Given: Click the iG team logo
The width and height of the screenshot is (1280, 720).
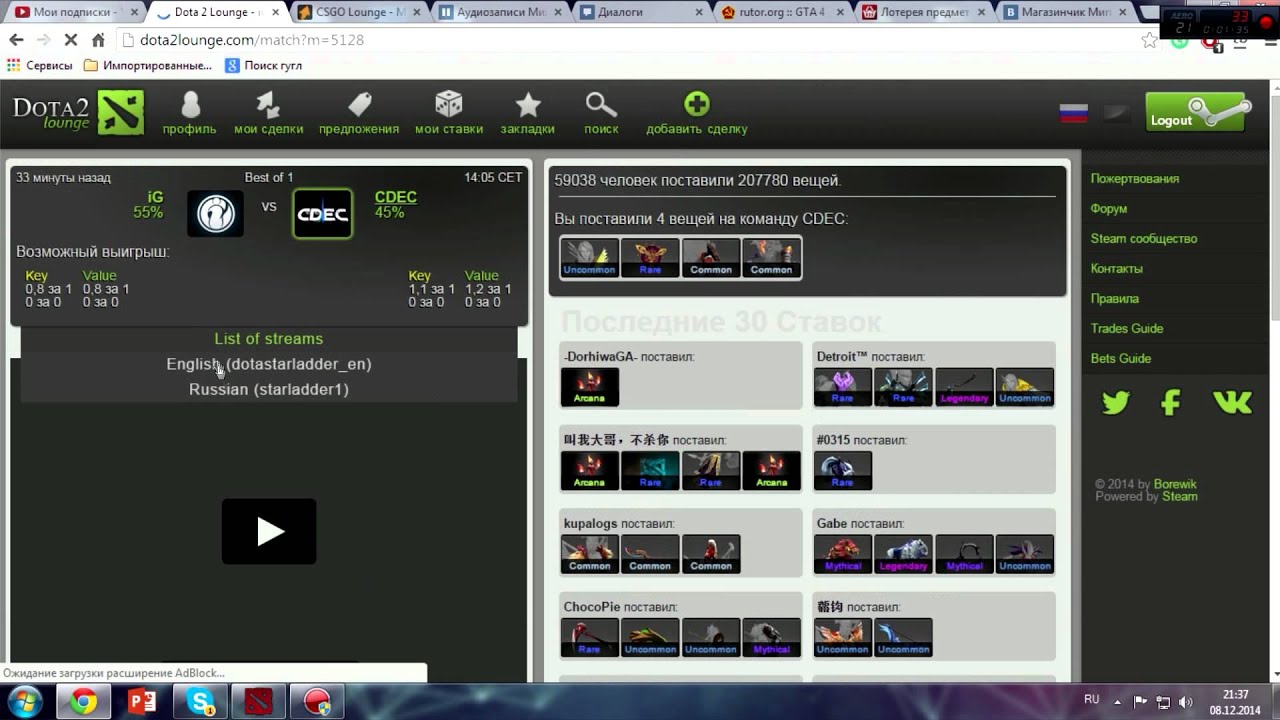Looking at the screenshot, I should (215, 213).
